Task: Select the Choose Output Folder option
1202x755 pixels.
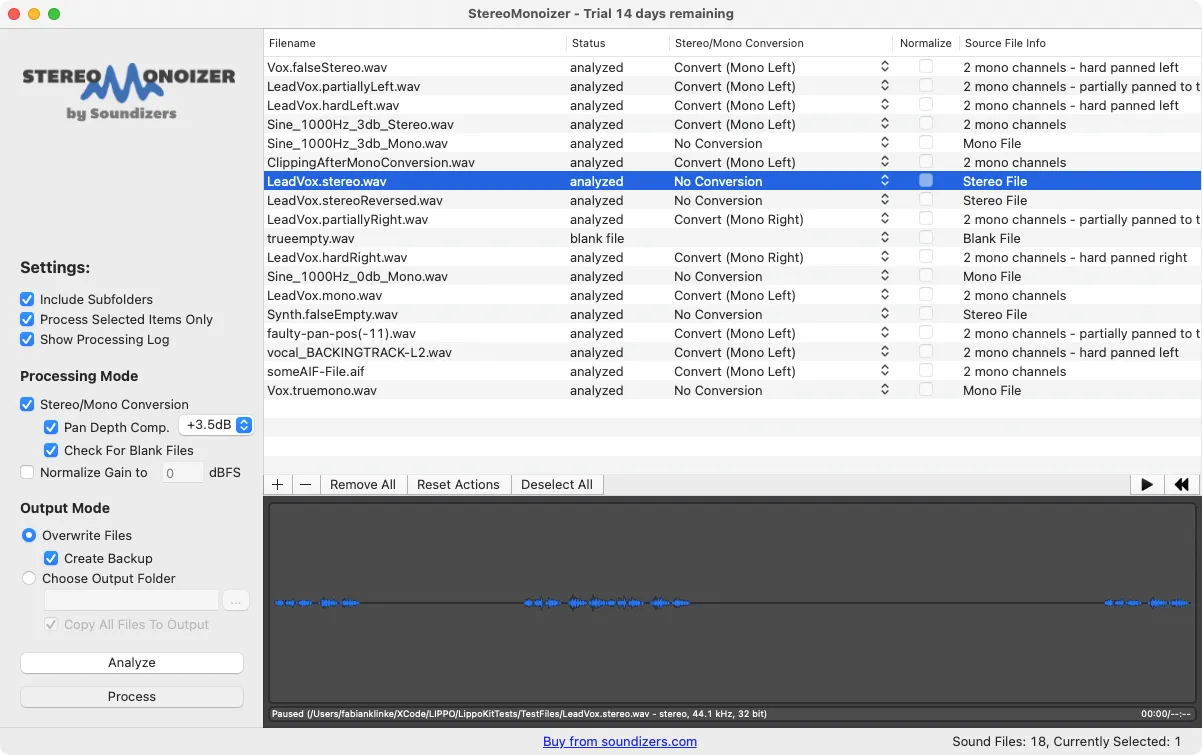Action: (x=27, y=578)
